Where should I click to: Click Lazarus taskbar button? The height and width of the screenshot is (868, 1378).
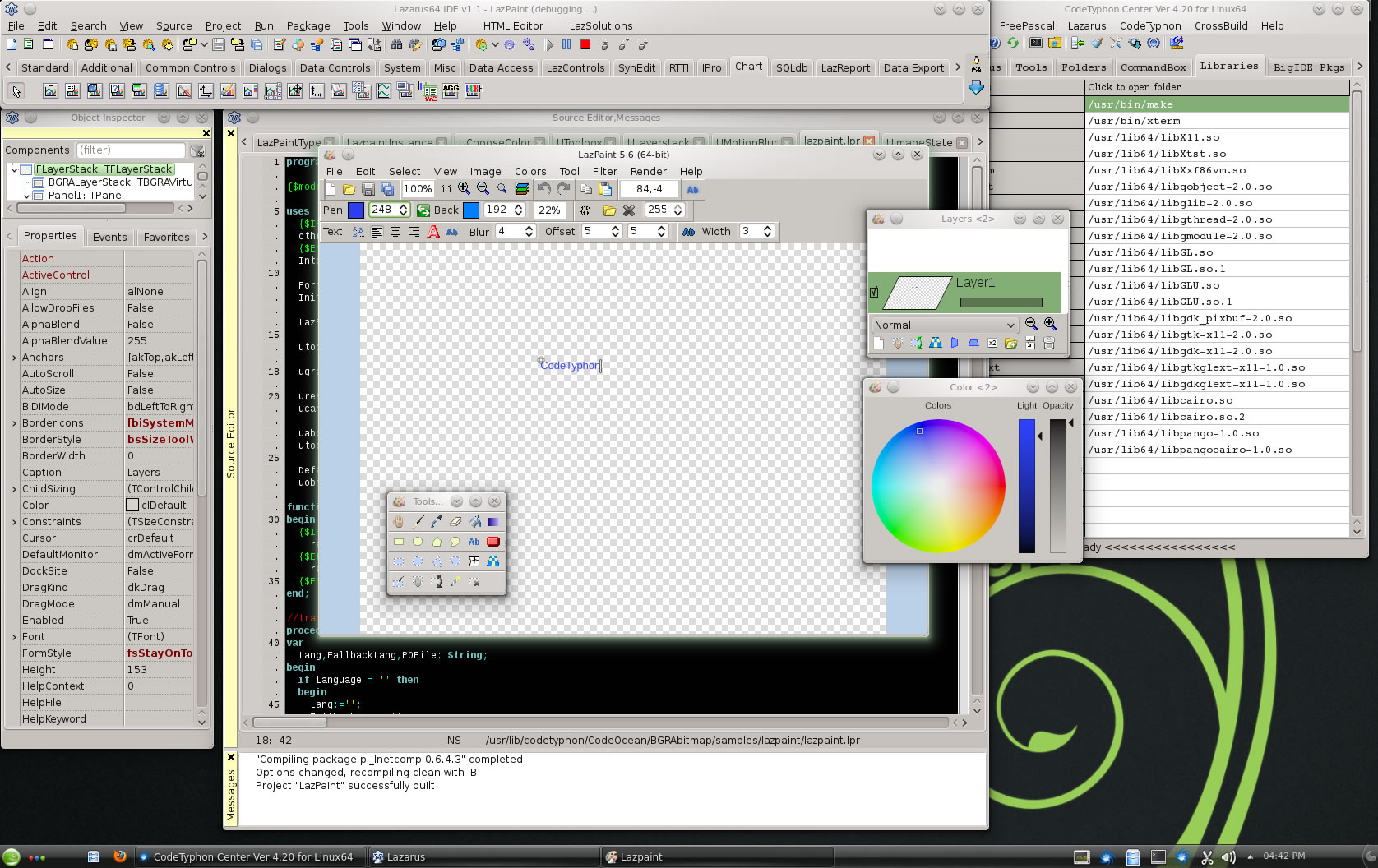(x=483, y=856)
